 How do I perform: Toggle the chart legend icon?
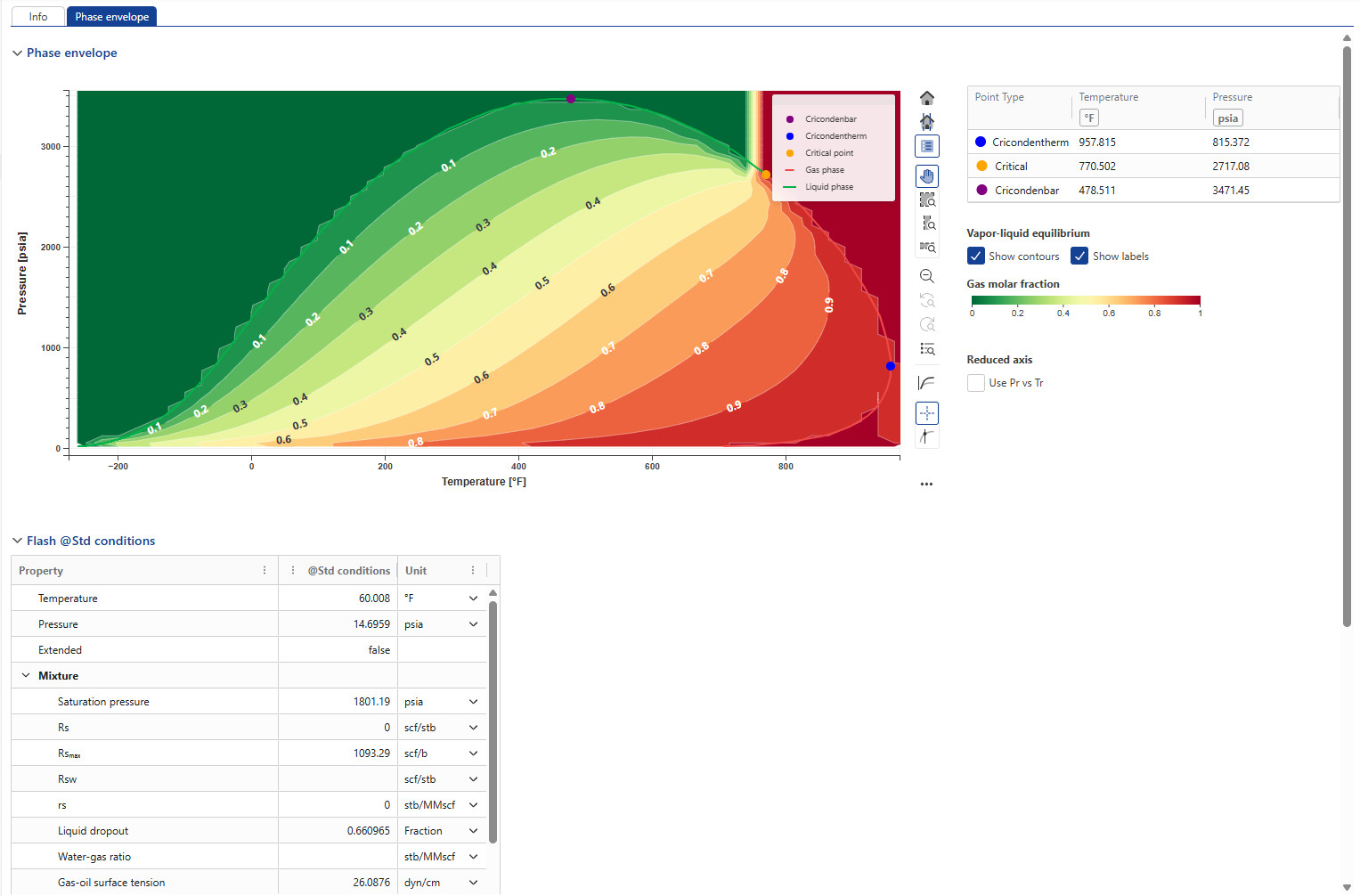(x=927, y=146)
